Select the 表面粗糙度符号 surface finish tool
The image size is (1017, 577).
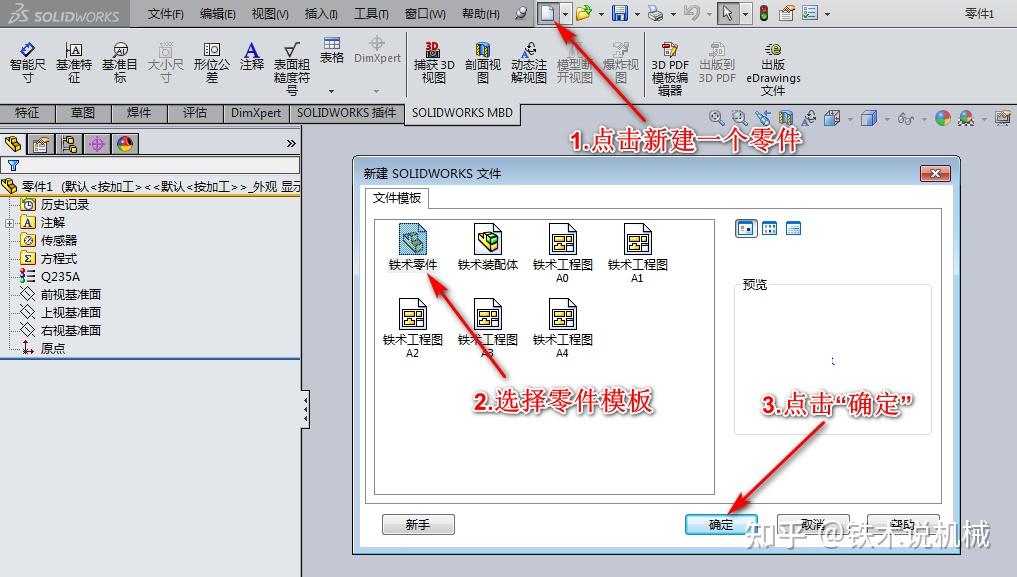[292, 69]
